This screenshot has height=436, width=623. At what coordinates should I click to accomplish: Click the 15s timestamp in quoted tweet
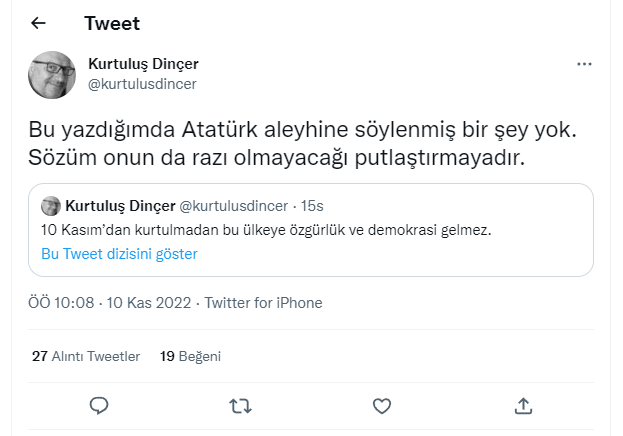[312, 207]
